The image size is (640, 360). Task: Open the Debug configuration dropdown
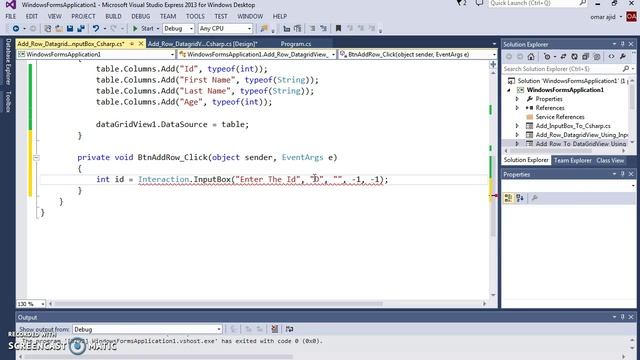pyautogui.click(x=178, y=29)
